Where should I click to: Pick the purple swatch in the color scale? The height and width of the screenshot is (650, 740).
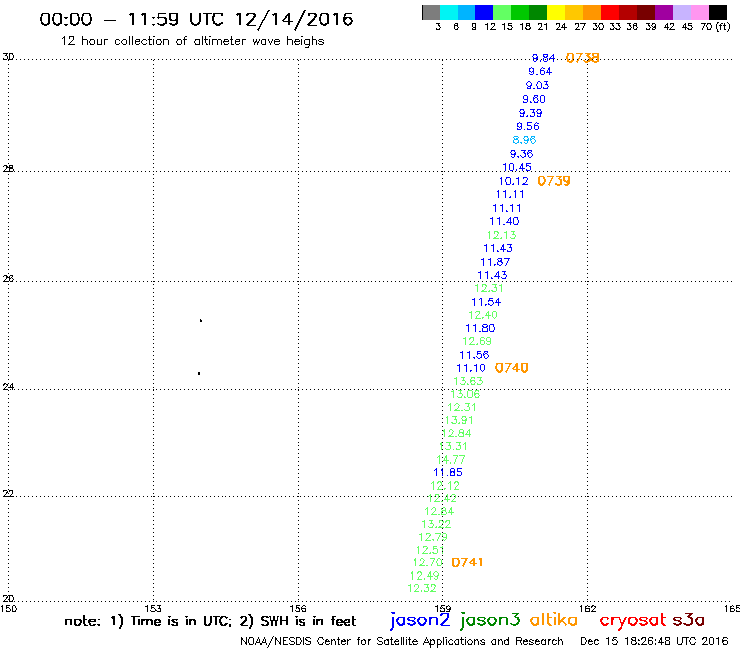coord(664,12)
